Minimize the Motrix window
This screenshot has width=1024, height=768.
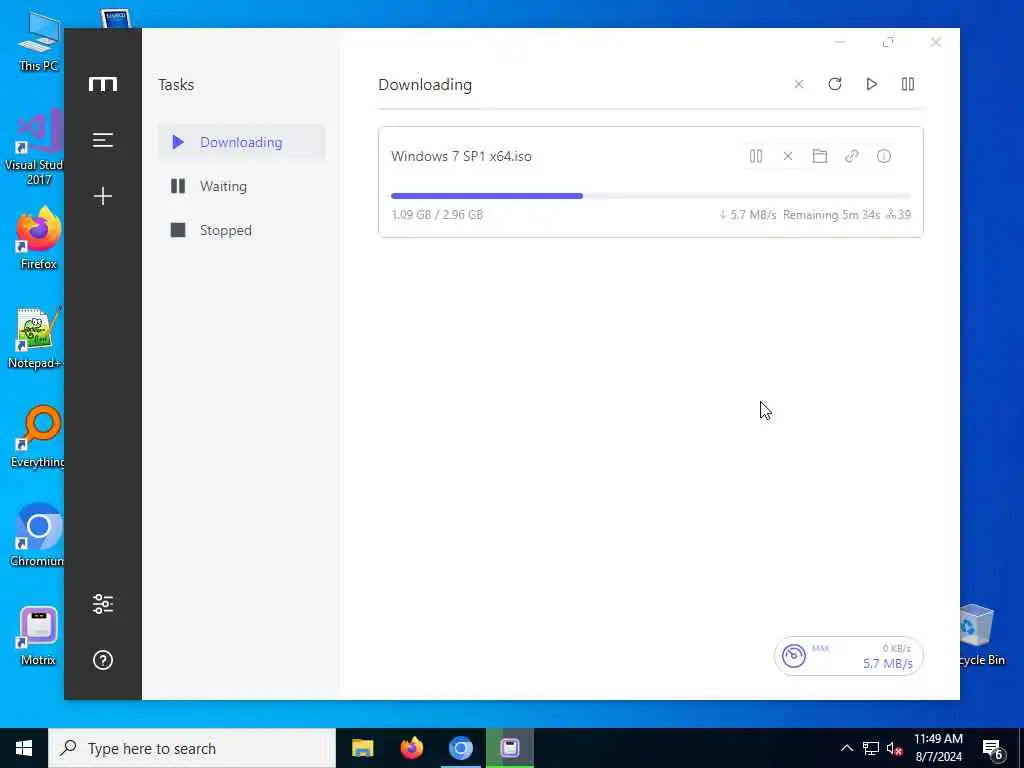point(840,42)
